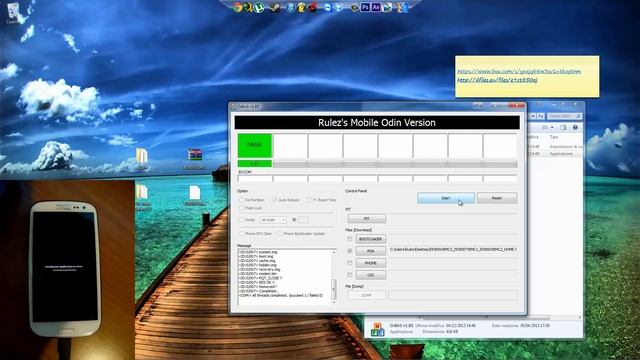Open TeamViewer icon in the top dock

click(328, 7)
